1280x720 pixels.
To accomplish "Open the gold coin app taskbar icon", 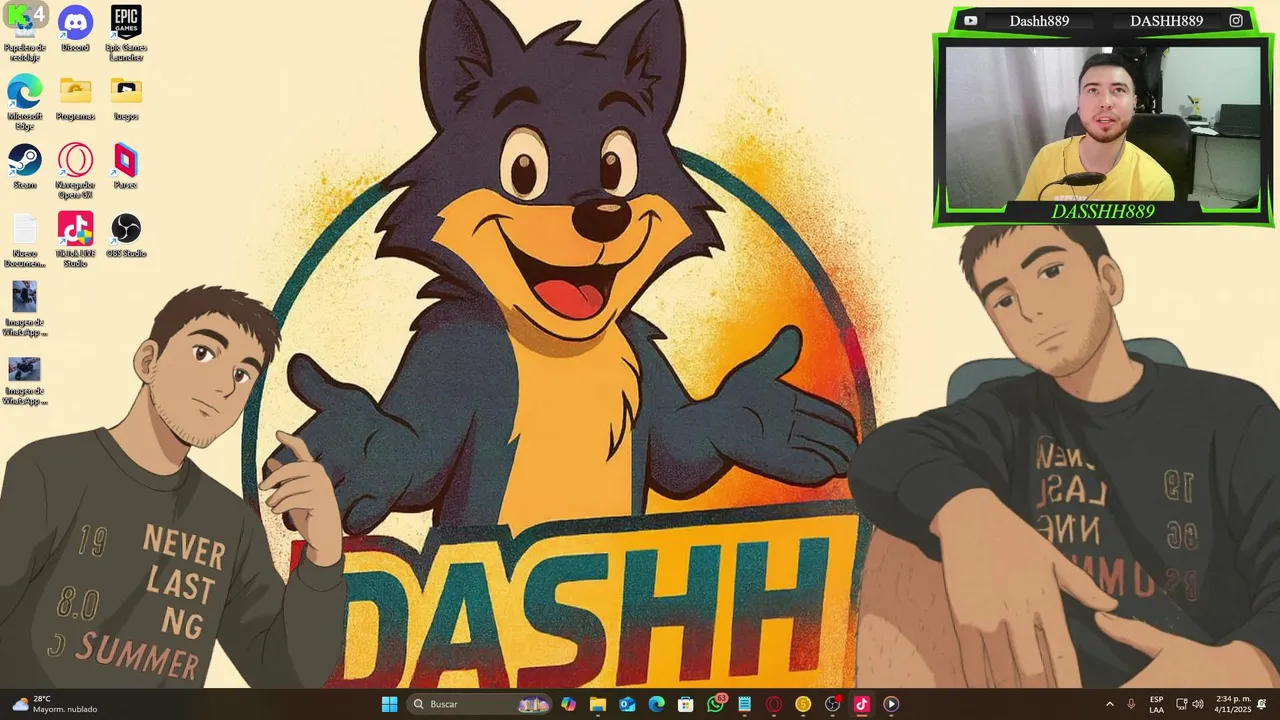I will [803, 704].
